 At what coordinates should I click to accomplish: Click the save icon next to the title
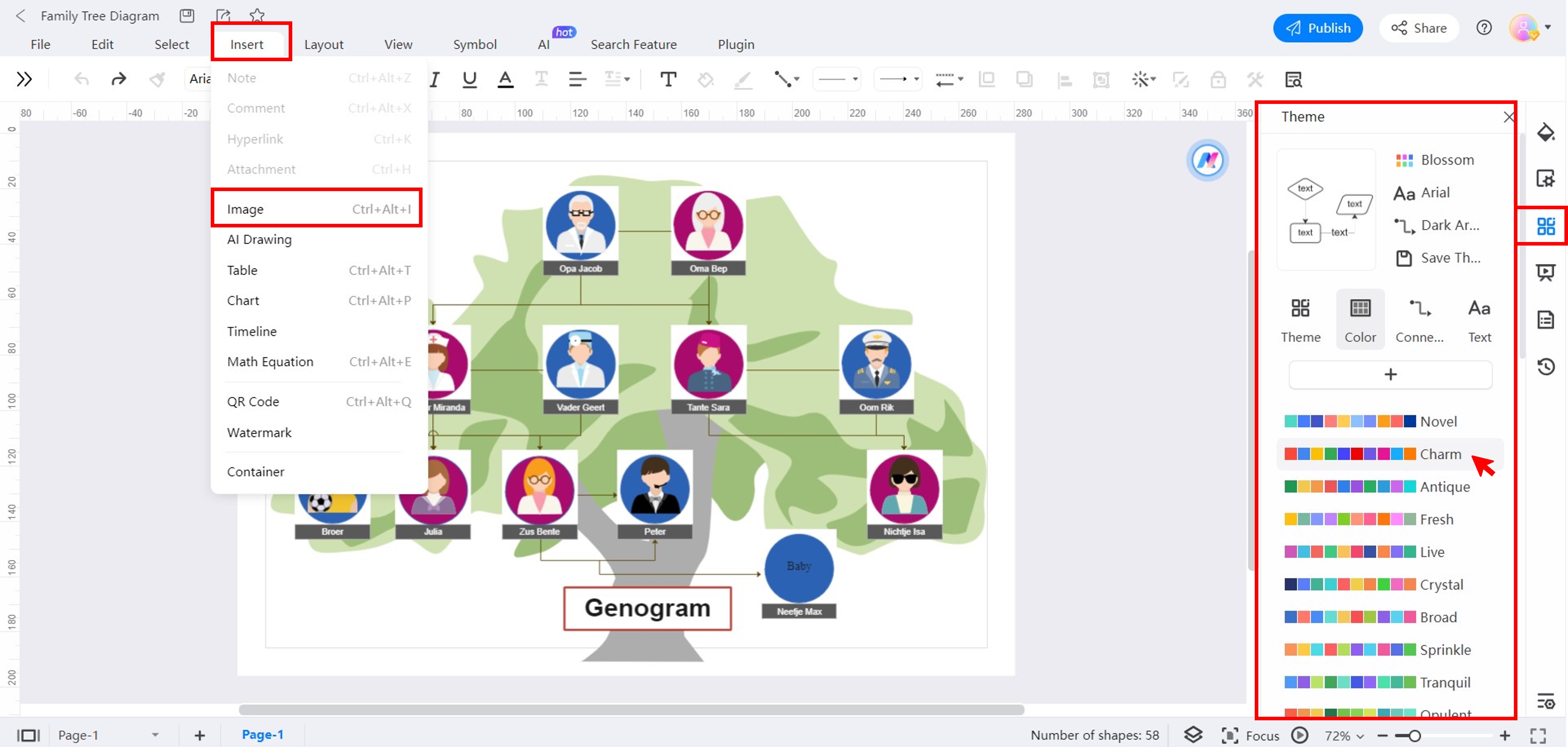(x=187, y=16)
